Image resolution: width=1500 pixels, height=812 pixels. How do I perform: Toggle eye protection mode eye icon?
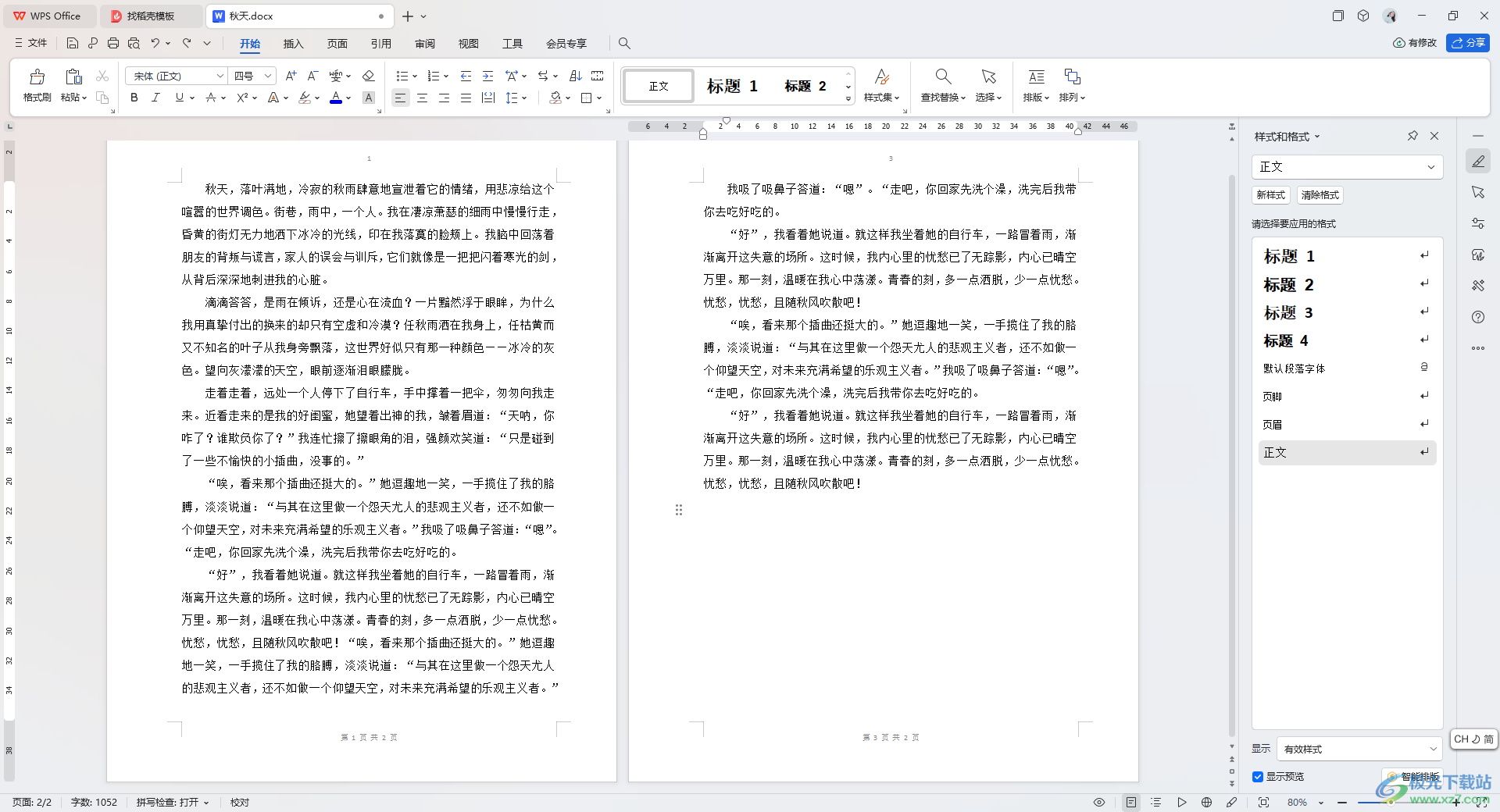1099,802
